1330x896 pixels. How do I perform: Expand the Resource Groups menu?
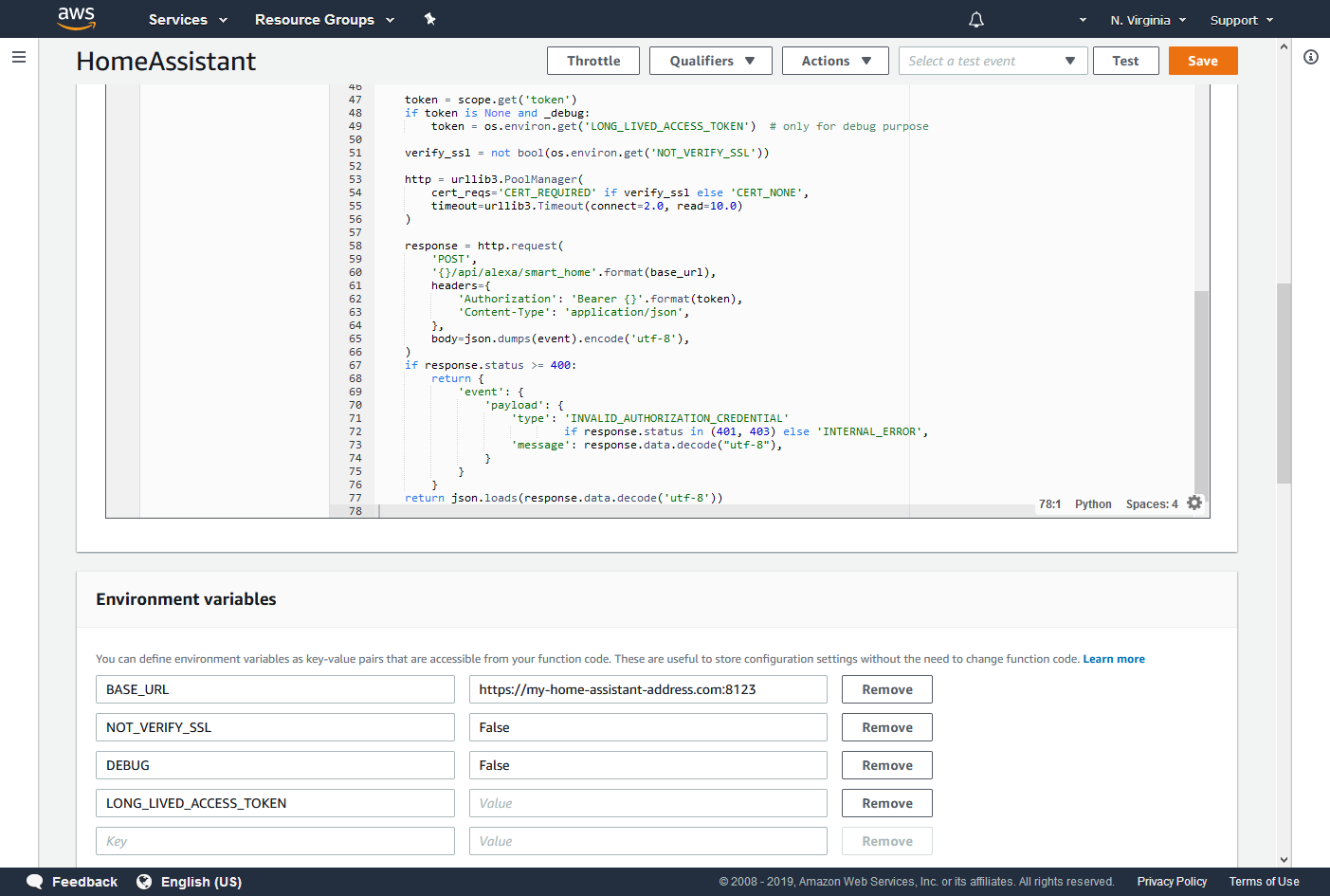pyautogui.click(x=324, y=19)
